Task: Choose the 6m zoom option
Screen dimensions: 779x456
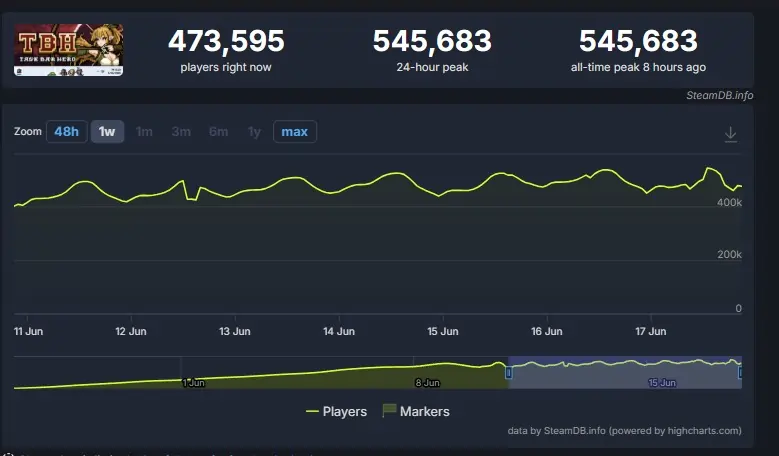Action: [218, 132]
